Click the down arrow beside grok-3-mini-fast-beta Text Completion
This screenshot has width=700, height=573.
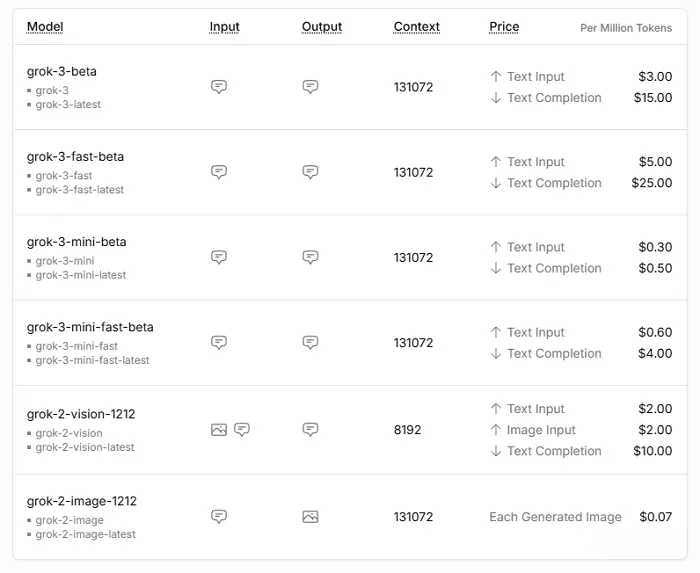496,353
